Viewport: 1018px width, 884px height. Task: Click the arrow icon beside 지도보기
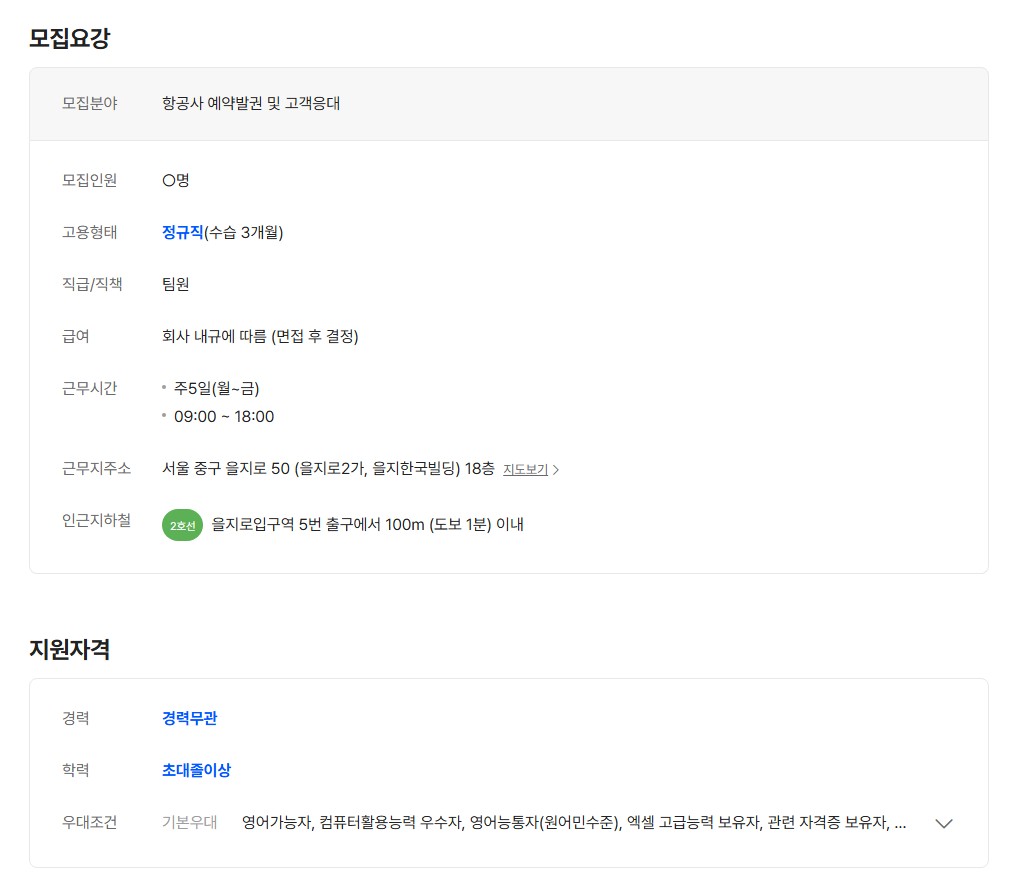pos(557,470)
